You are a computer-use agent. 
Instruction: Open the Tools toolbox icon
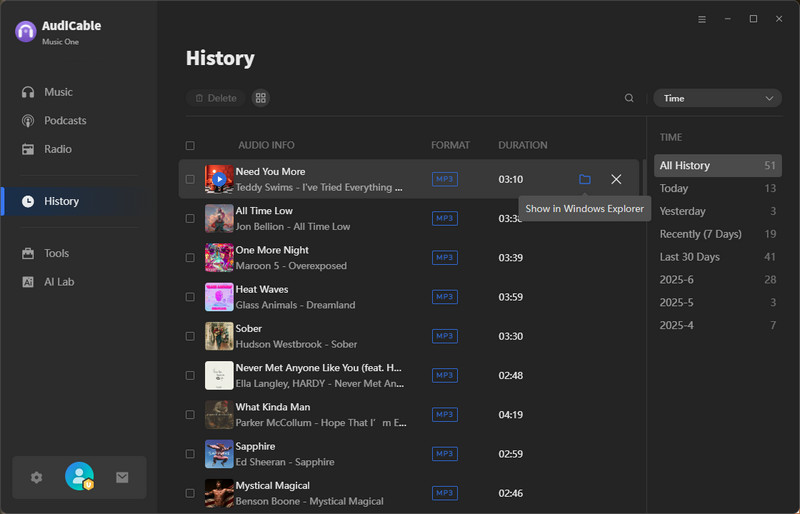click(28, 253)
